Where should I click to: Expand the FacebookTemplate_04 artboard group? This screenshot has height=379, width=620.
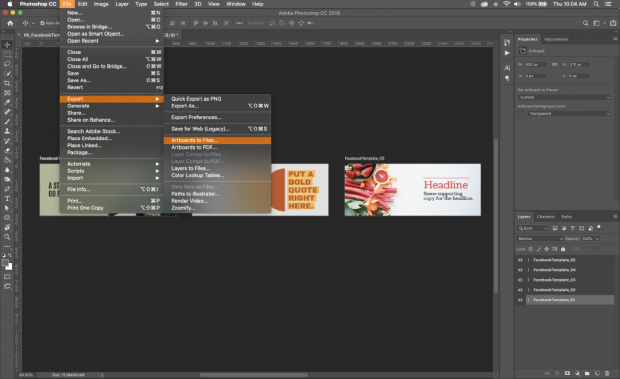(x=529, y=270)
